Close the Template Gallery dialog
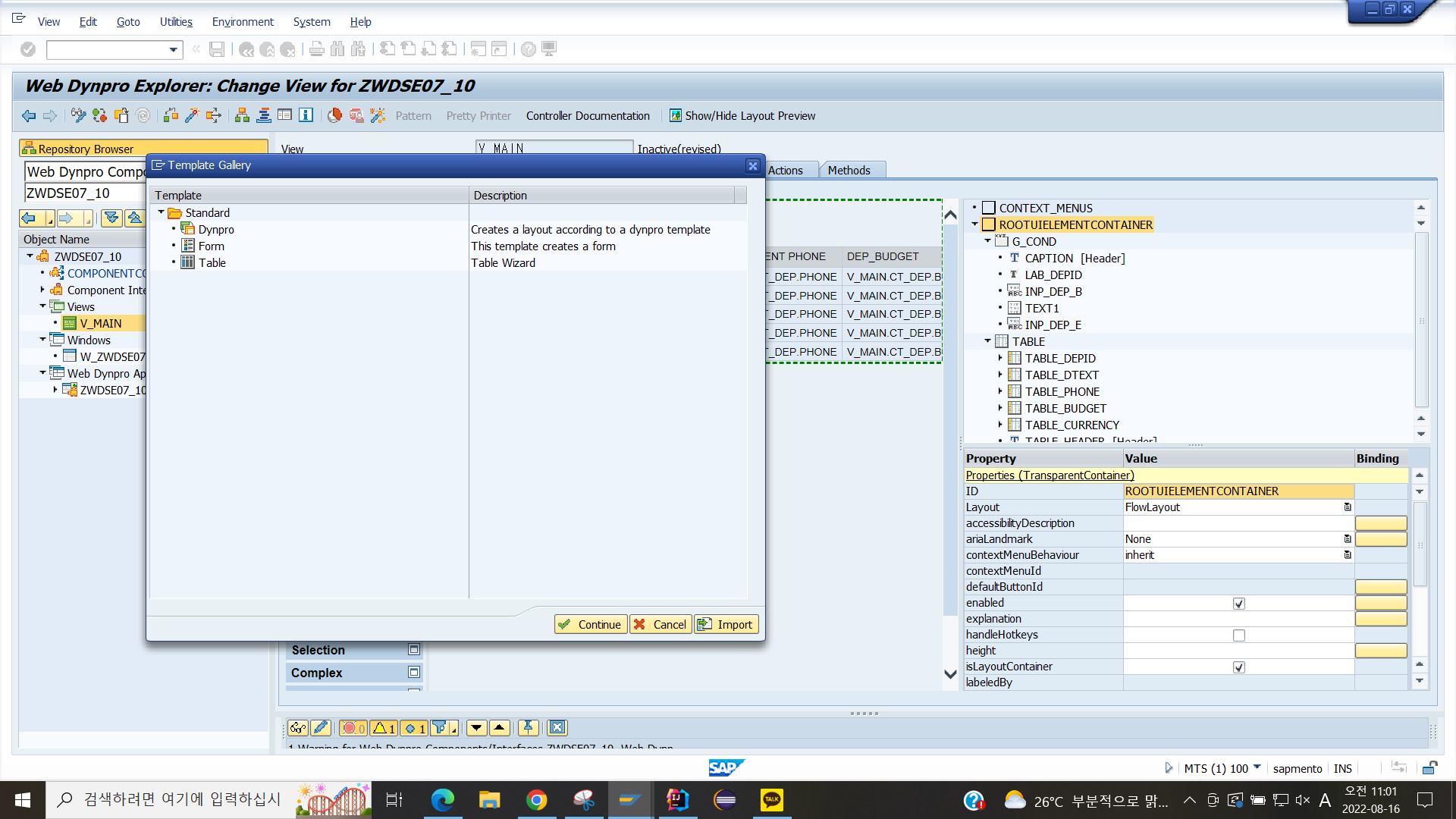This screenshot has width=1456, height=819. [x=752, y=165]
